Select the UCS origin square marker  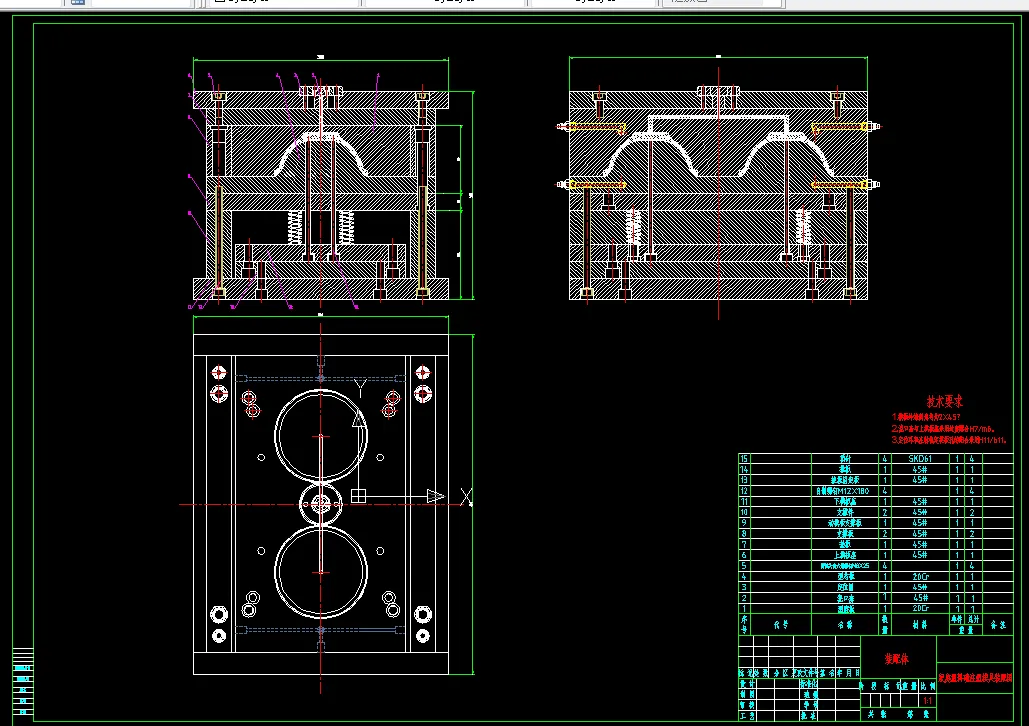[358, 496]
